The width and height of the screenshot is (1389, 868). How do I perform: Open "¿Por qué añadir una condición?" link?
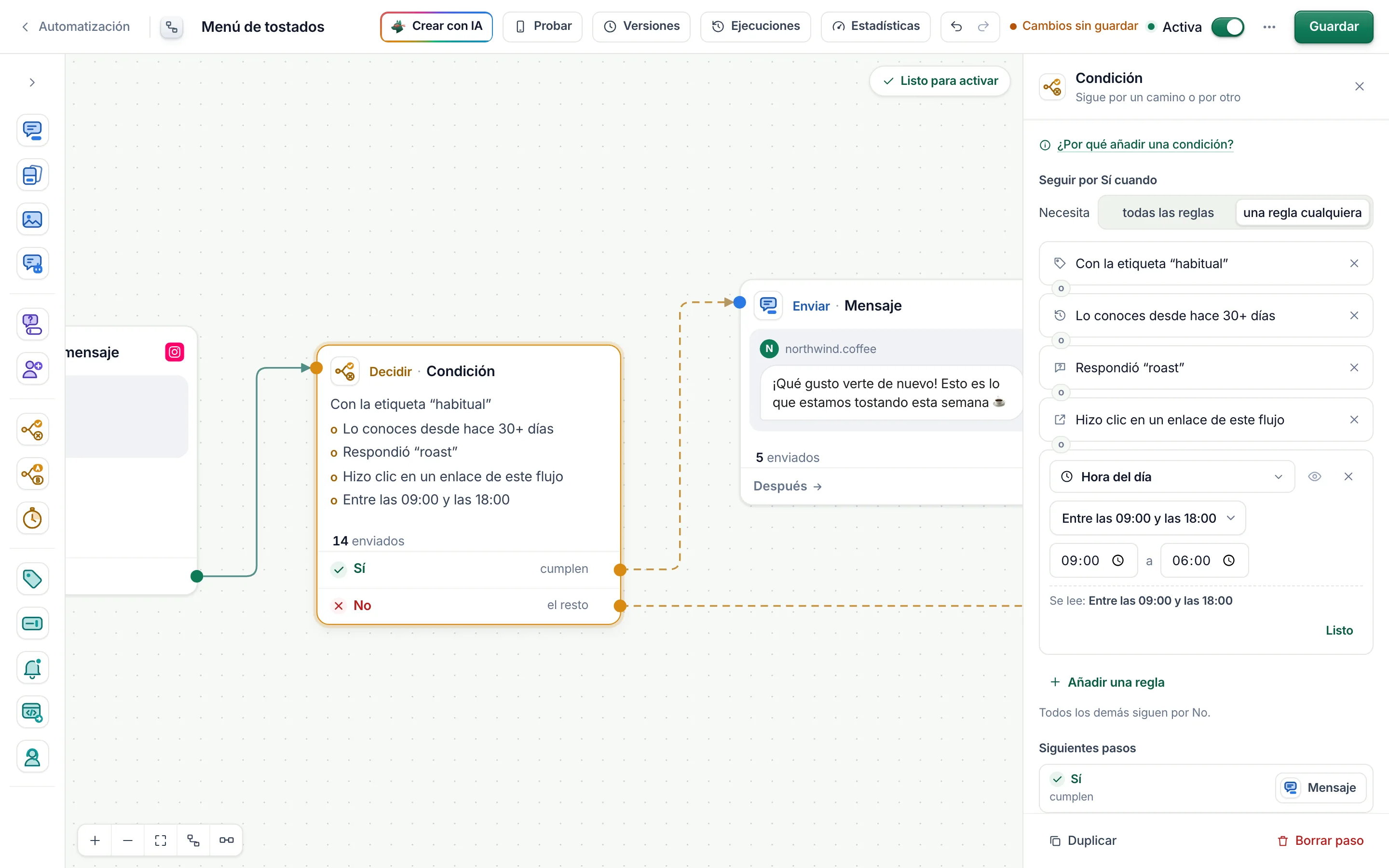pyautogui.click(x=1144, y=144)
